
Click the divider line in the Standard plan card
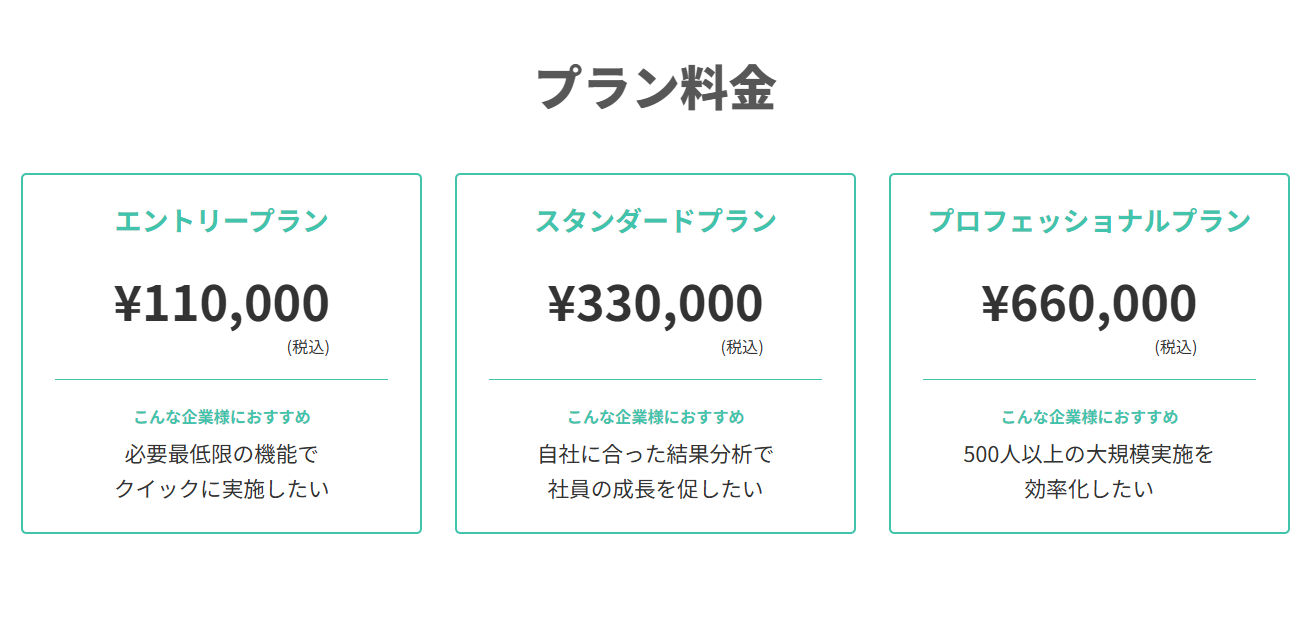(655, 380)
